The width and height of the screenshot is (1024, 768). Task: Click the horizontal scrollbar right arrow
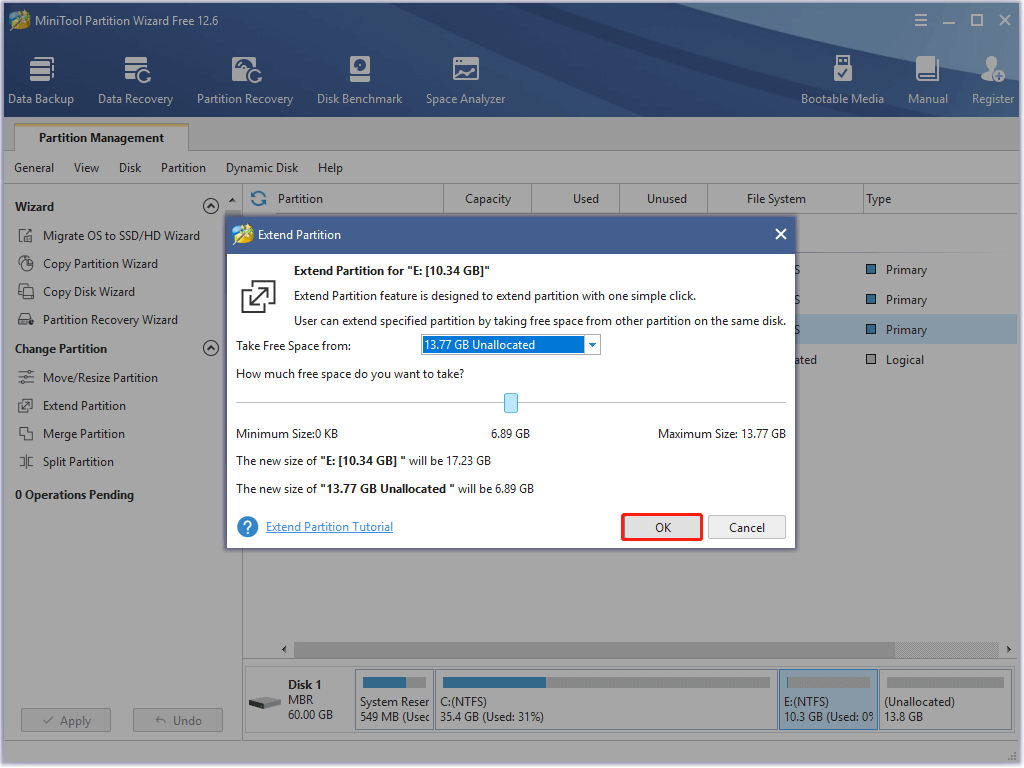(1008, 649)
